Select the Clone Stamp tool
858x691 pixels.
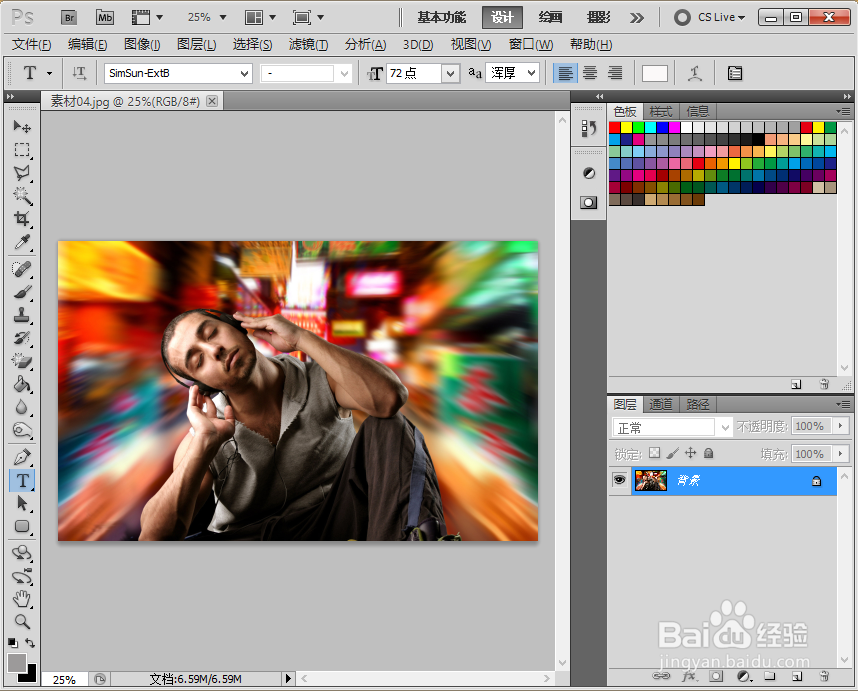click(22, 315)
